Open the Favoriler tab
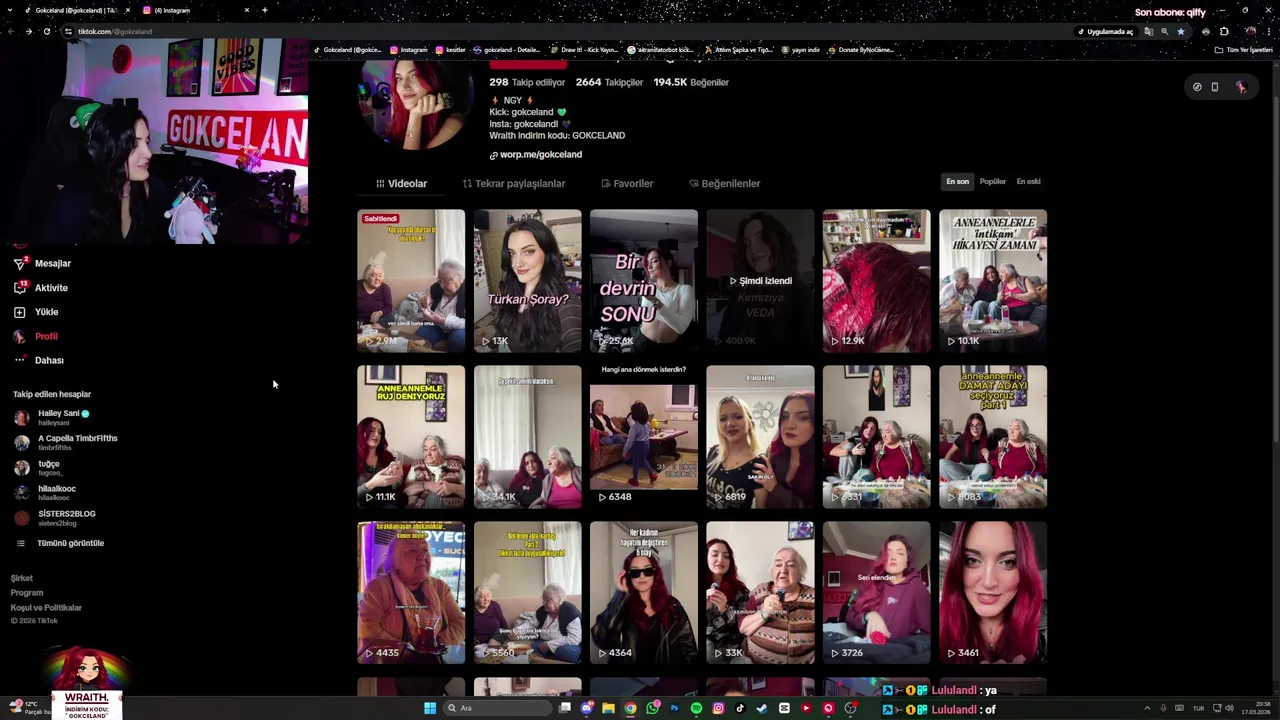Screen dimensions: 1280x720 [x=627, y=184]
